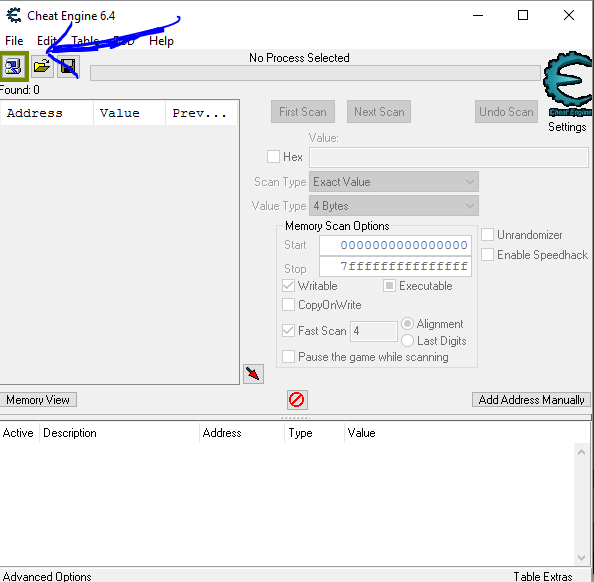Viewport: 594px width, 582px height.
Task: Open Advanced Options at the bottom
Action: point(47,576)
